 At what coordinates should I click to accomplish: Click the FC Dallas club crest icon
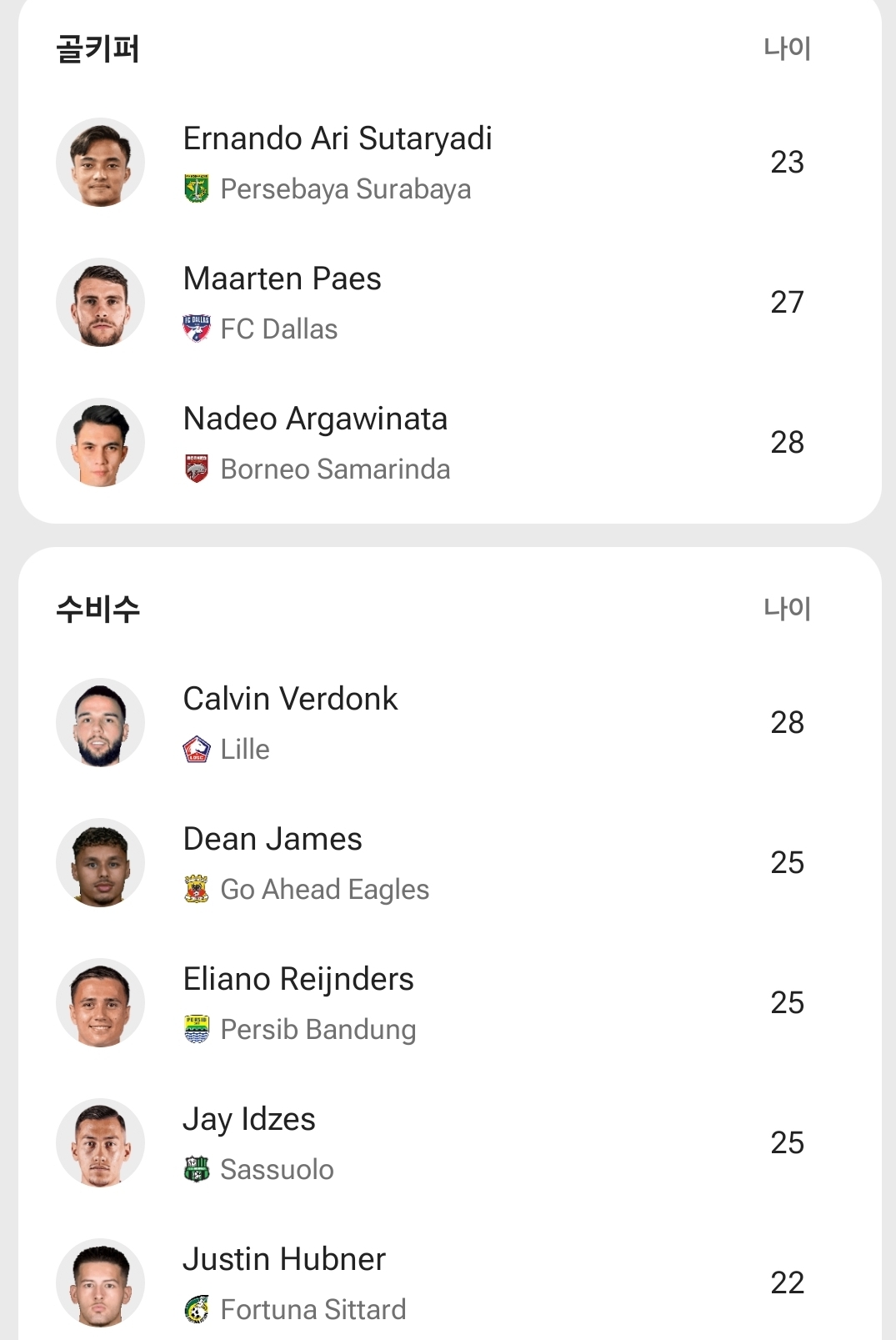[197, 329]
